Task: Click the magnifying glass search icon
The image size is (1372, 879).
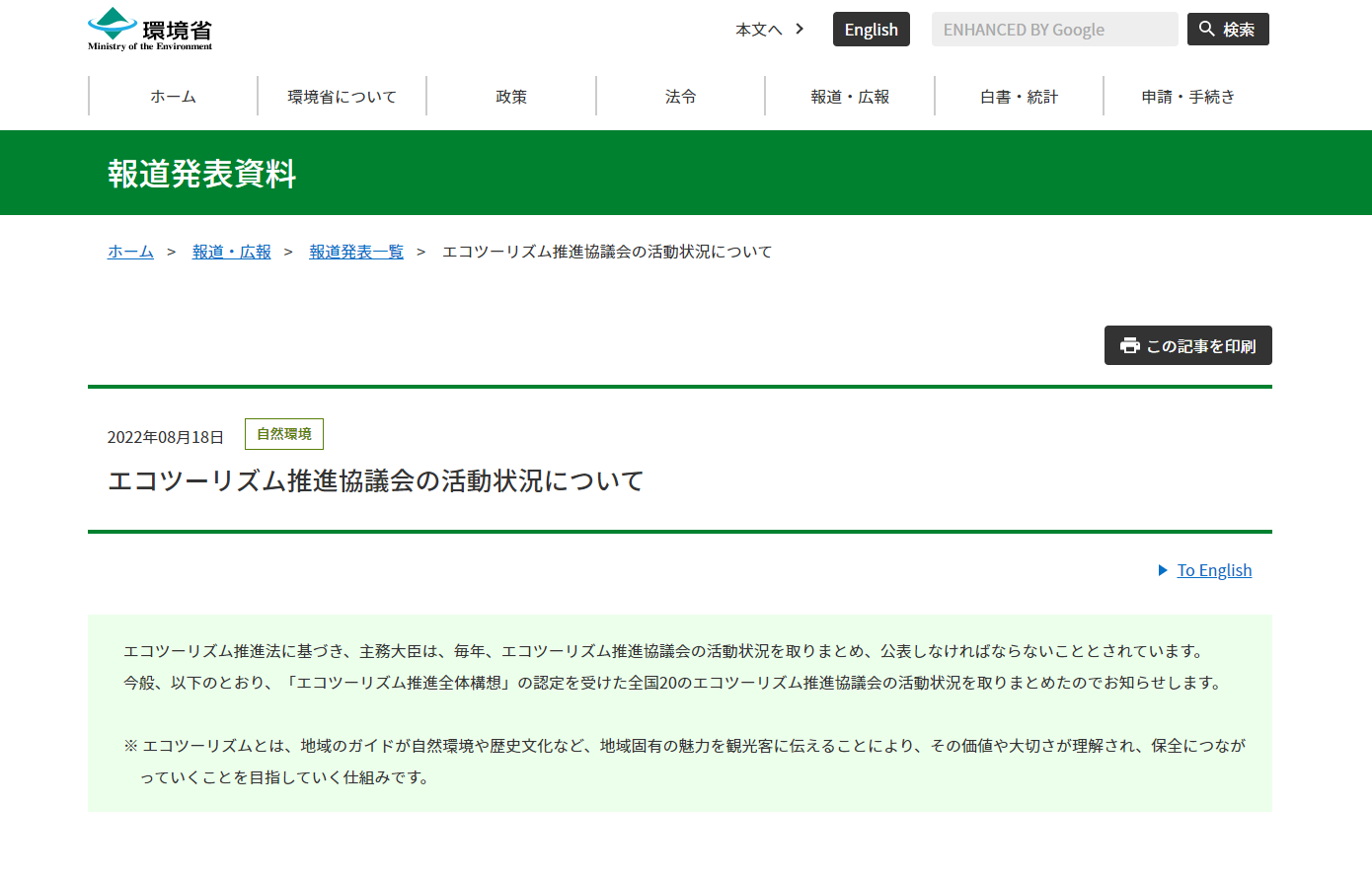Action: 1206,30
